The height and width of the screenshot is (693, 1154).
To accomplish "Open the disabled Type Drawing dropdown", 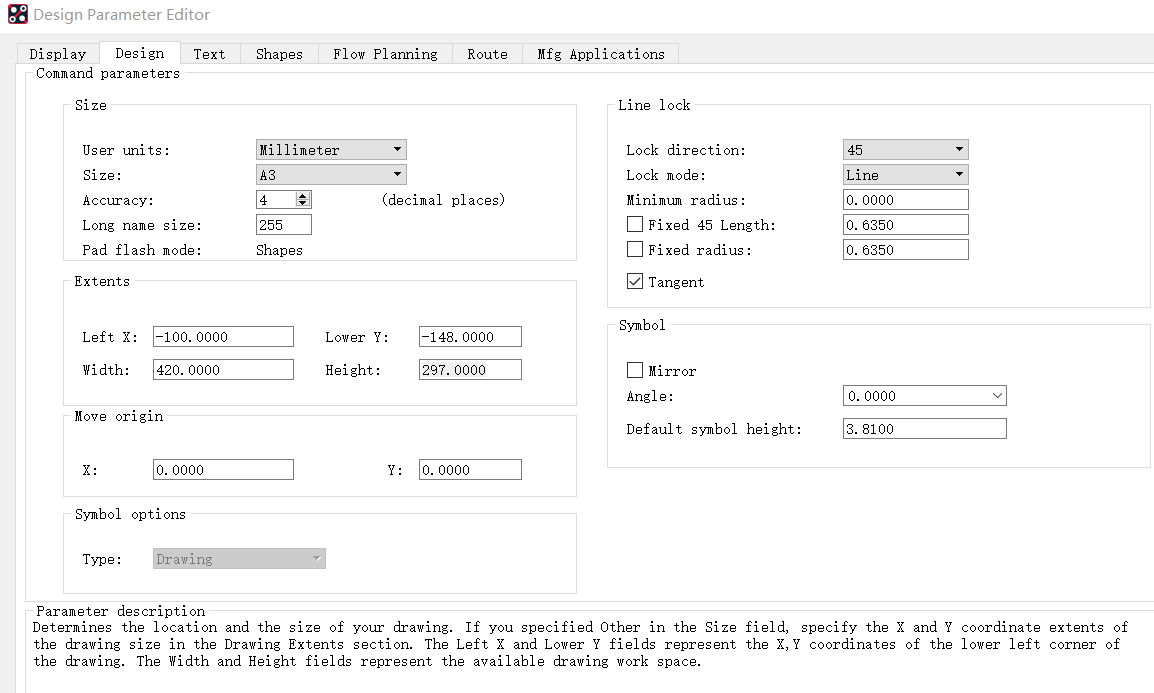I will 239,559.
